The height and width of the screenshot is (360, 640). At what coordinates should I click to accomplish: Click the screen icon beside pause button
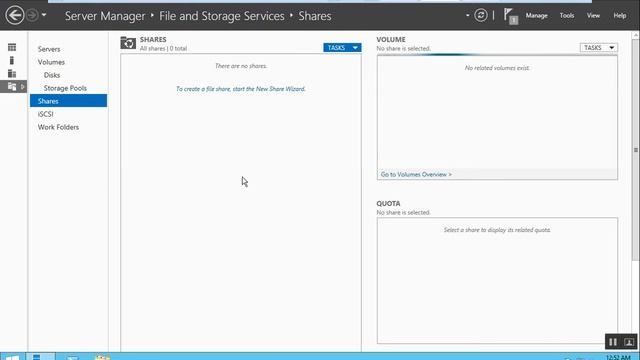click(x=629, y=342)
